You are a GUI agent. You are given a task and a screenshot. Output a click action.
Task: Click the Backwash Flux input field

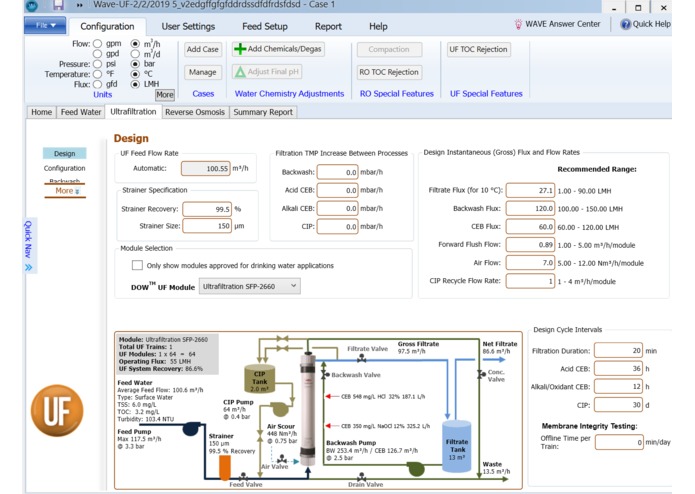click(x=530, y=208)
